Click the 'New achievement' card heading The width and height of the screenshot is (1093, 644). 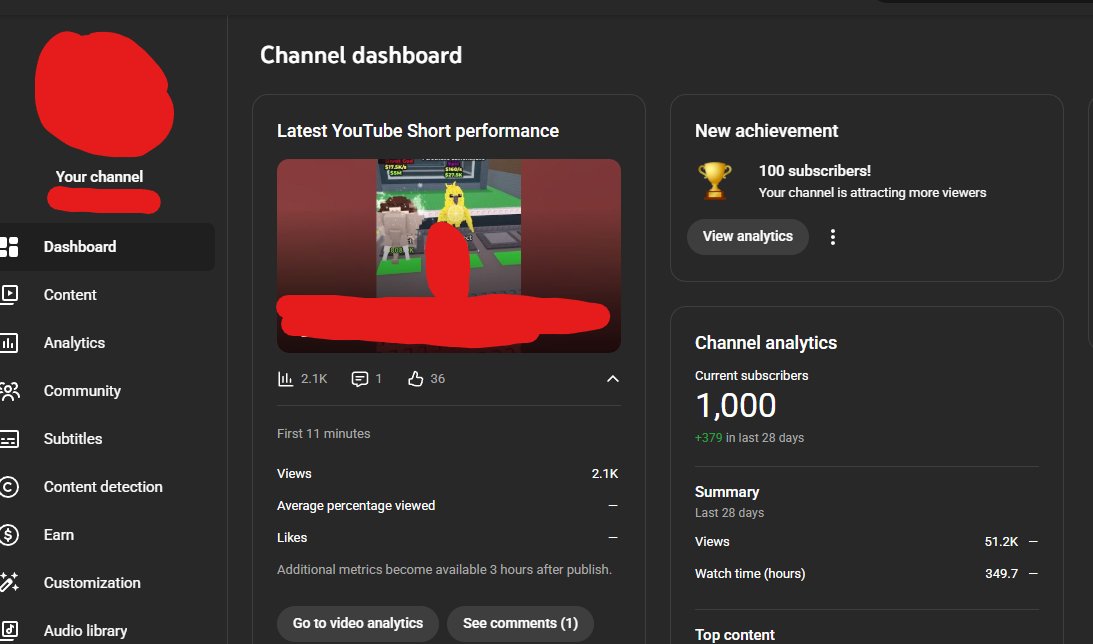point(766,131)
